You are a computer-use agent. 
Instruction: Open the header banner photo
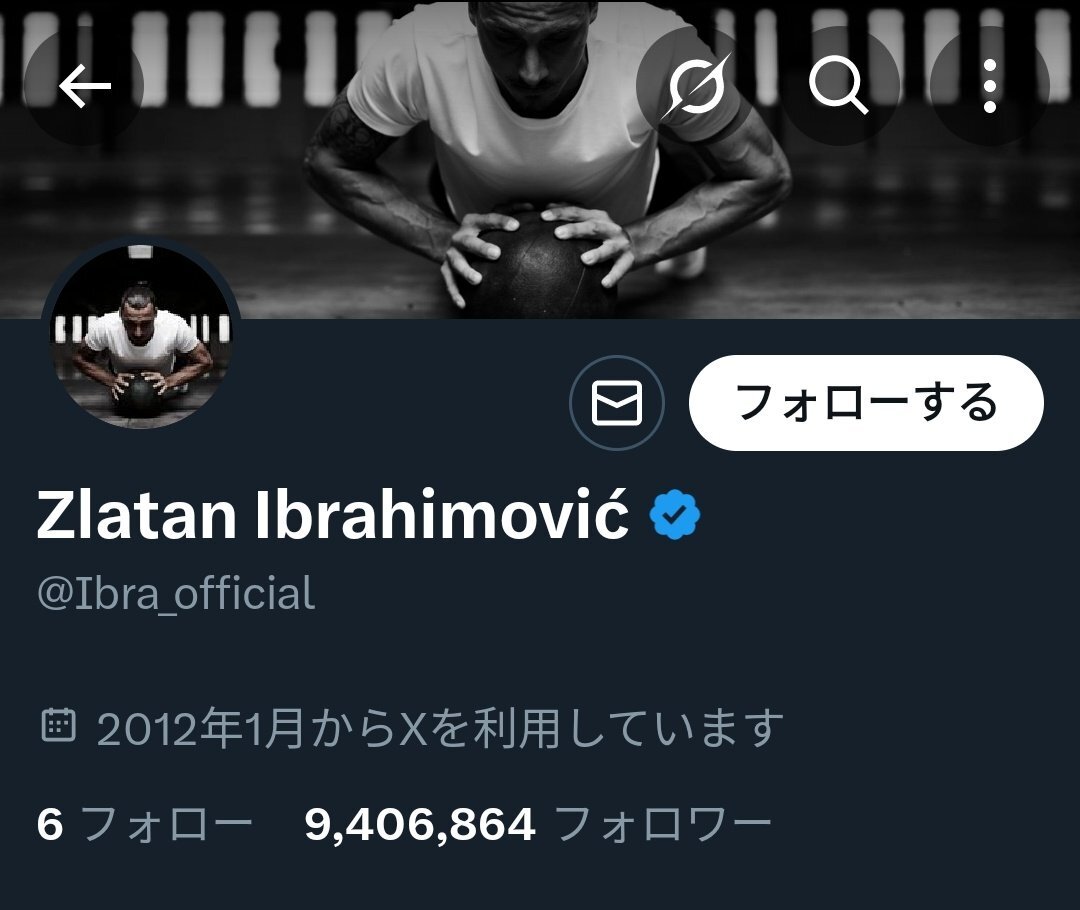pyautogui.click(x=540, y=159)
